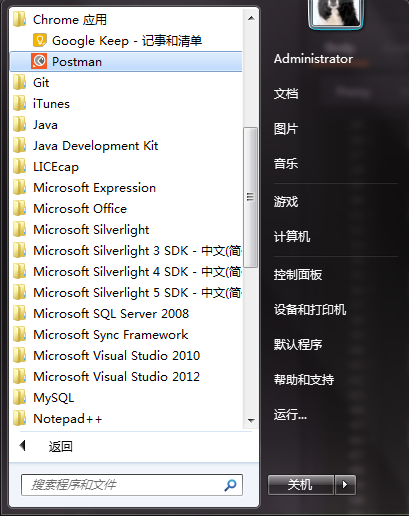Expand Microsoft Silverlight 3 SDK folder
The width and height of the screenshot is (409, 516).
[x=137, y=251]
